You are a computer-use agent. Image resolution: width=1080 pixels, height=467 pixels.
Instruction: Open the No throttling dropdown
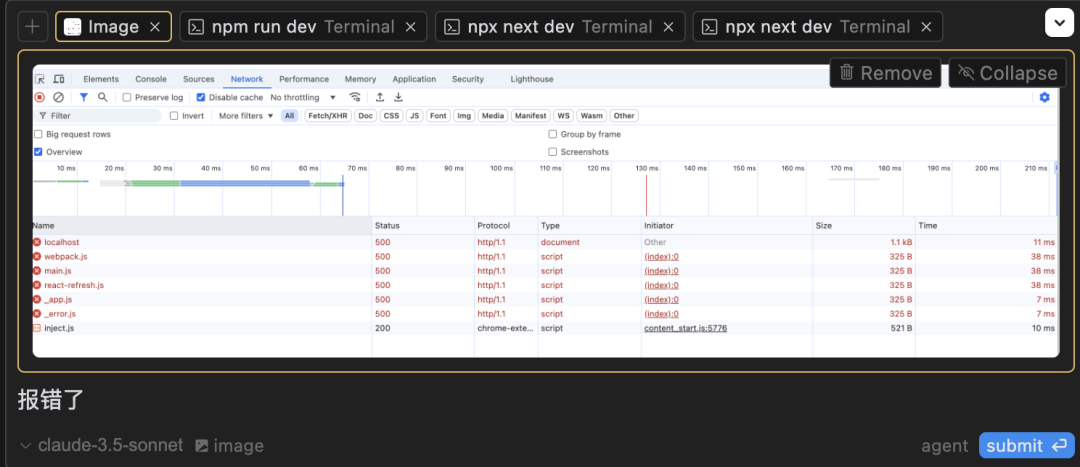[304, 98]
